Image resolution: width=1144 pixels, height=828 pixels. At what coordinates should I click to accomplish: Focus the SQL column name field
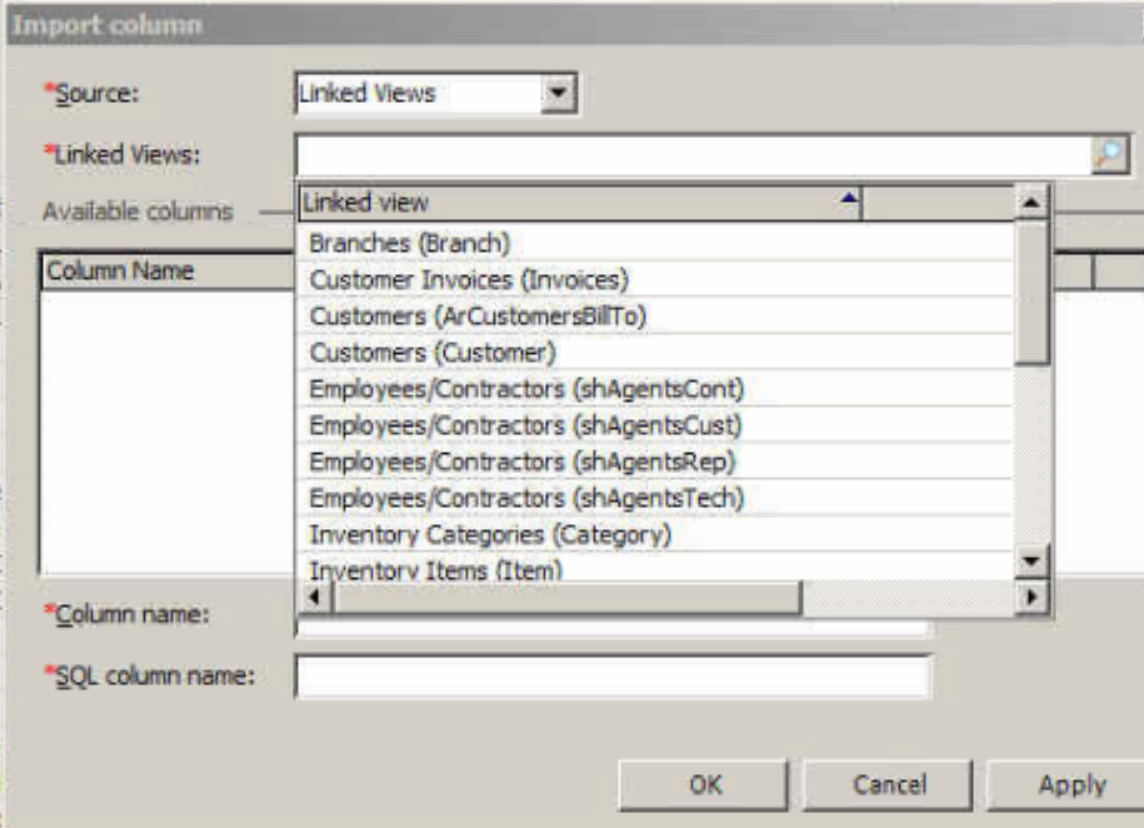click(x=613, y=676)
